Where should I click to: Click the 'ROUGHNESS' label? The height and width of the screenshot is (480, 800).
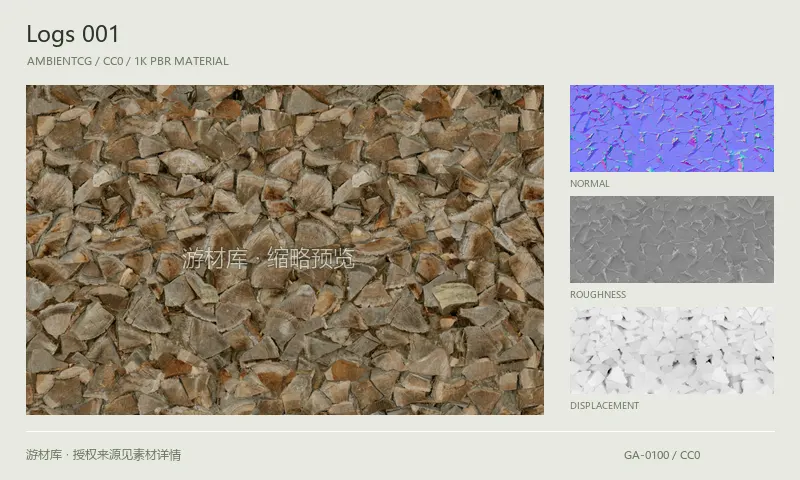point(597,295)
